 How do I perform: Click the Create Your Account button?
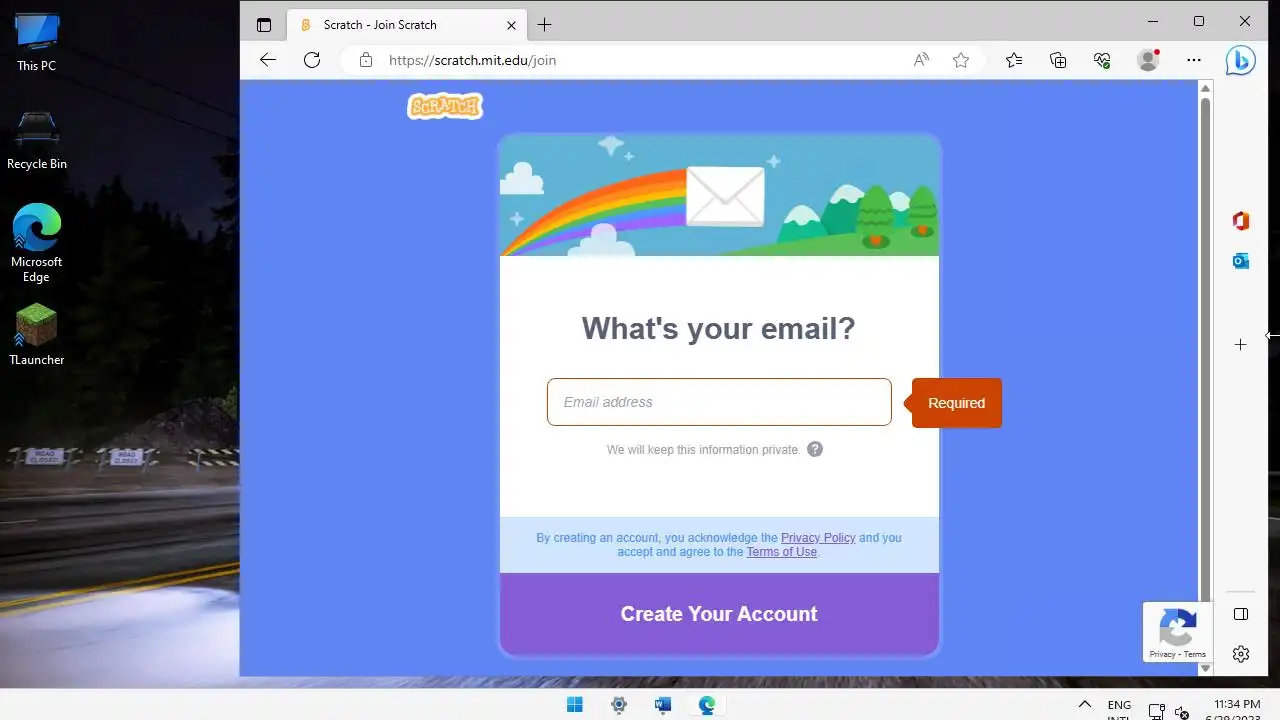pos(719,614)
